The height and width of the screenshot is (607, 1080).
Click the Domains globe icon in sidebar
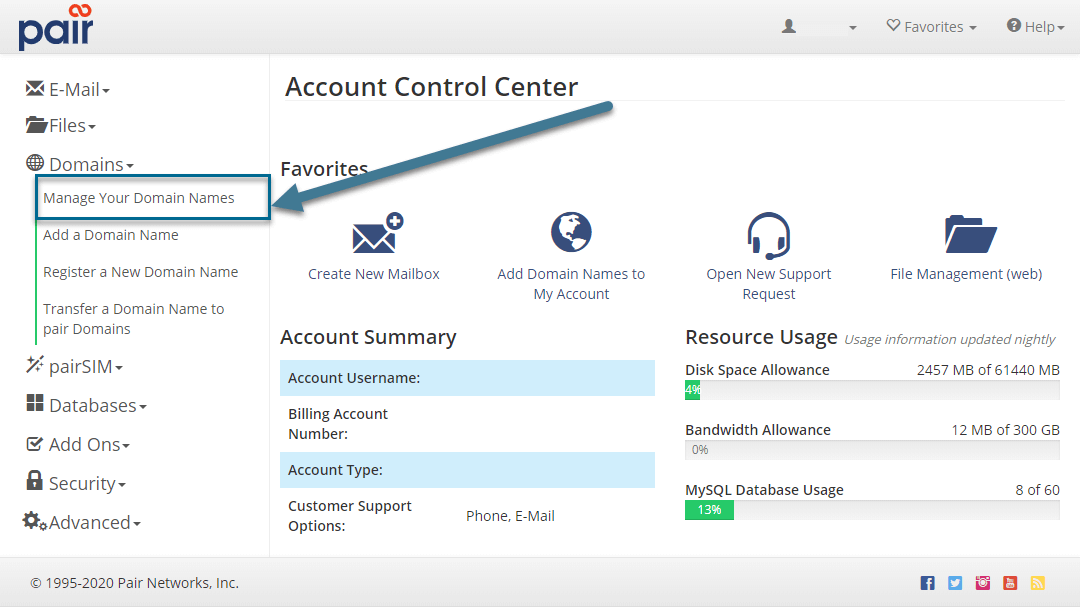[35, 163]
